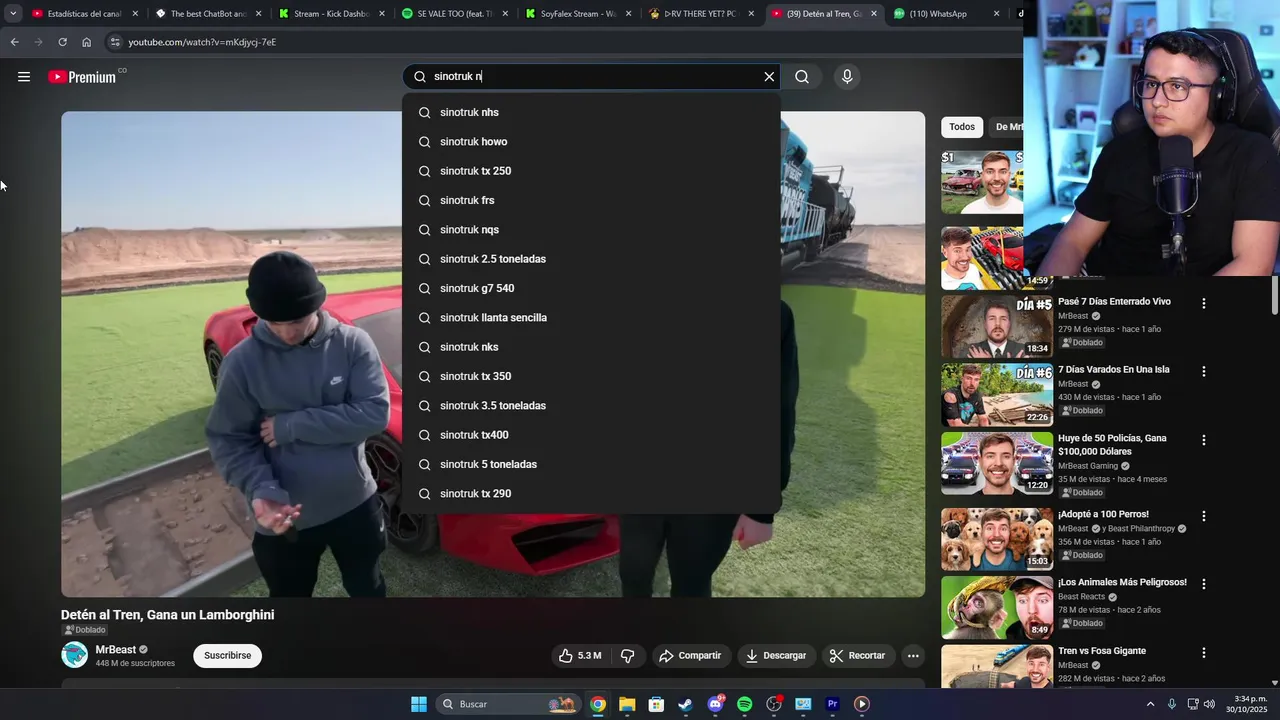
Task: Select suggestion 'sinotruk frs'
Action: [x=592, y=200]
